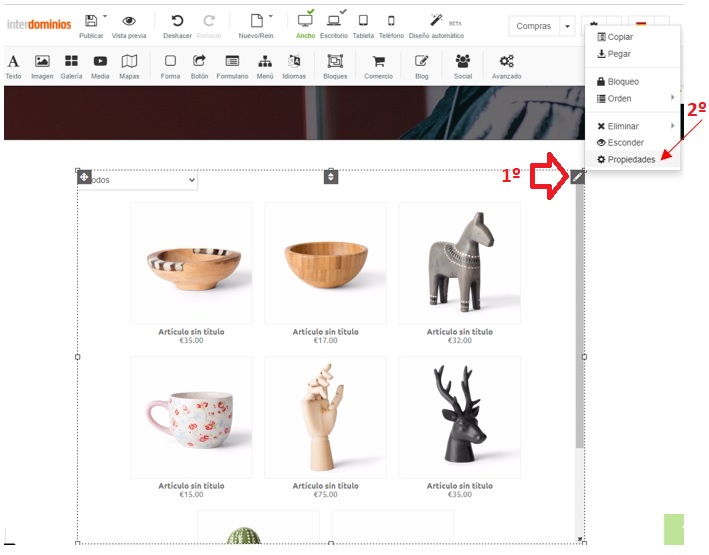709x555 pixels.
Task: Expand the Compras dropdown arrow
Action: 567,26
